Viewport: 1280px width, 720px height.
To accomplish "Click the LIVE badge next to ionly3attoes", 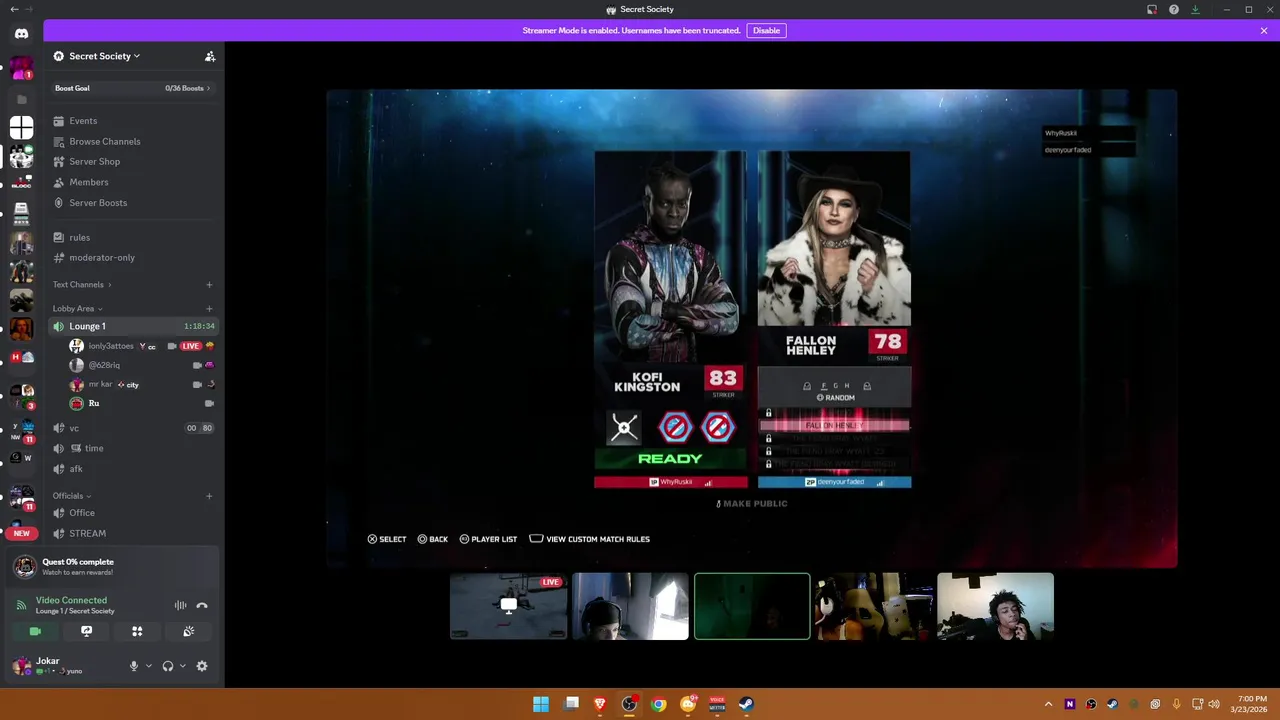I will 190,346.
